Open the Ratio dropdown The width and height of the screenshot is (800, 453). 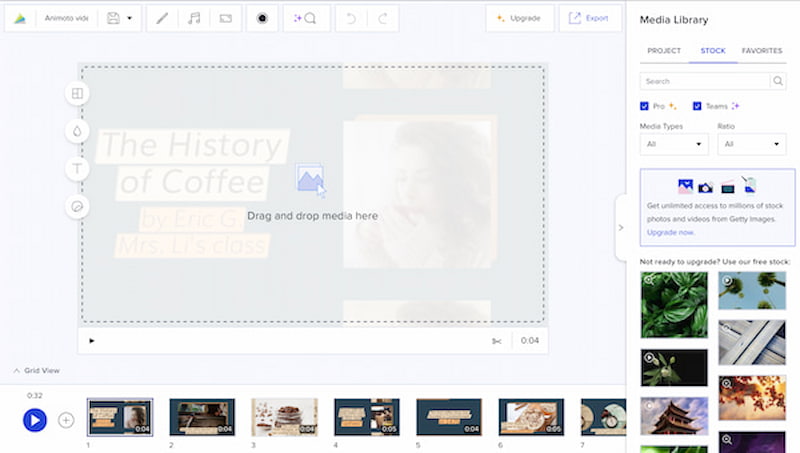[751, 144]
